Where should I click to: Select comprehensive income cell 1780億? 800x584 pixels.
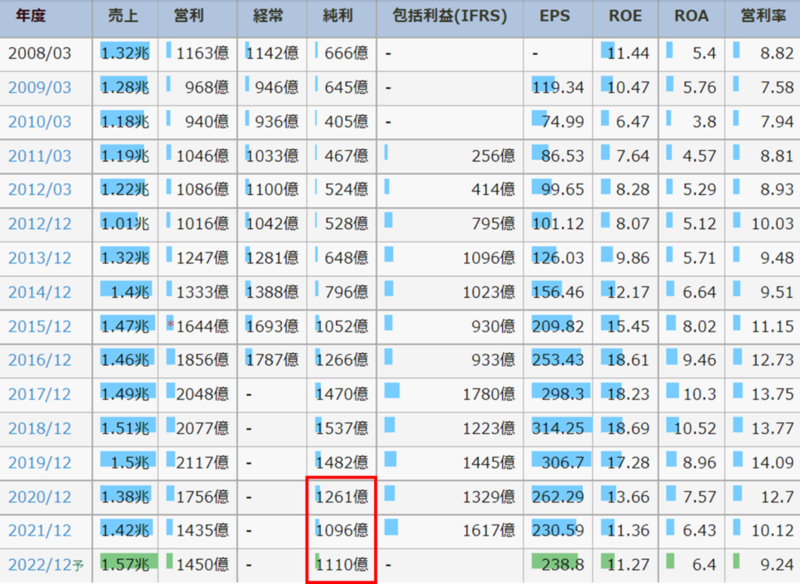pos(450,394)
